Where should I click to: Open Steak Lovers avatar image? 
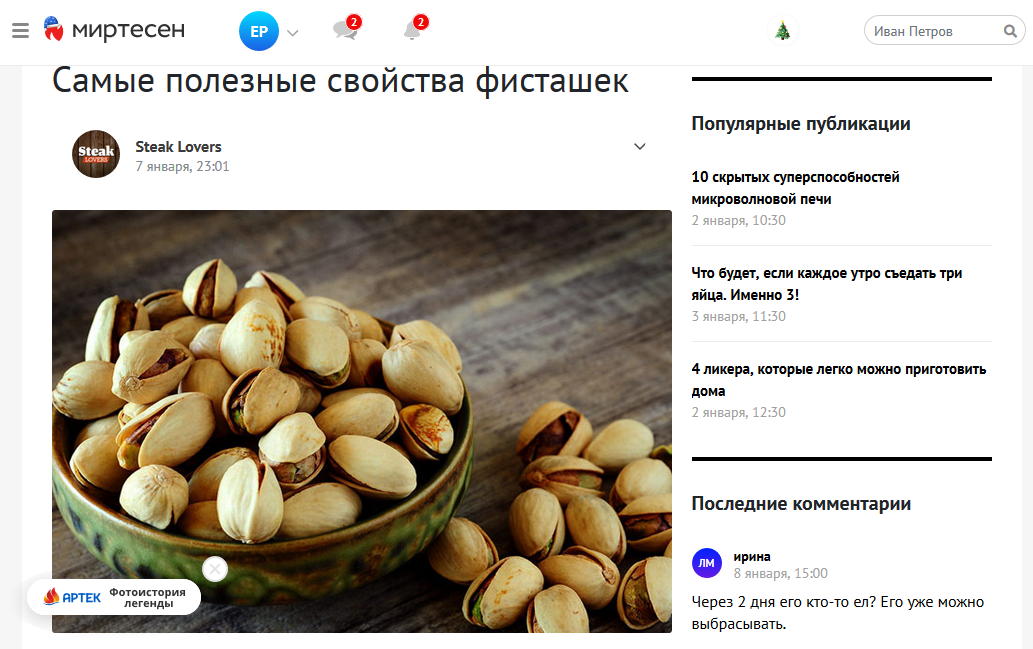pos(96,154)
